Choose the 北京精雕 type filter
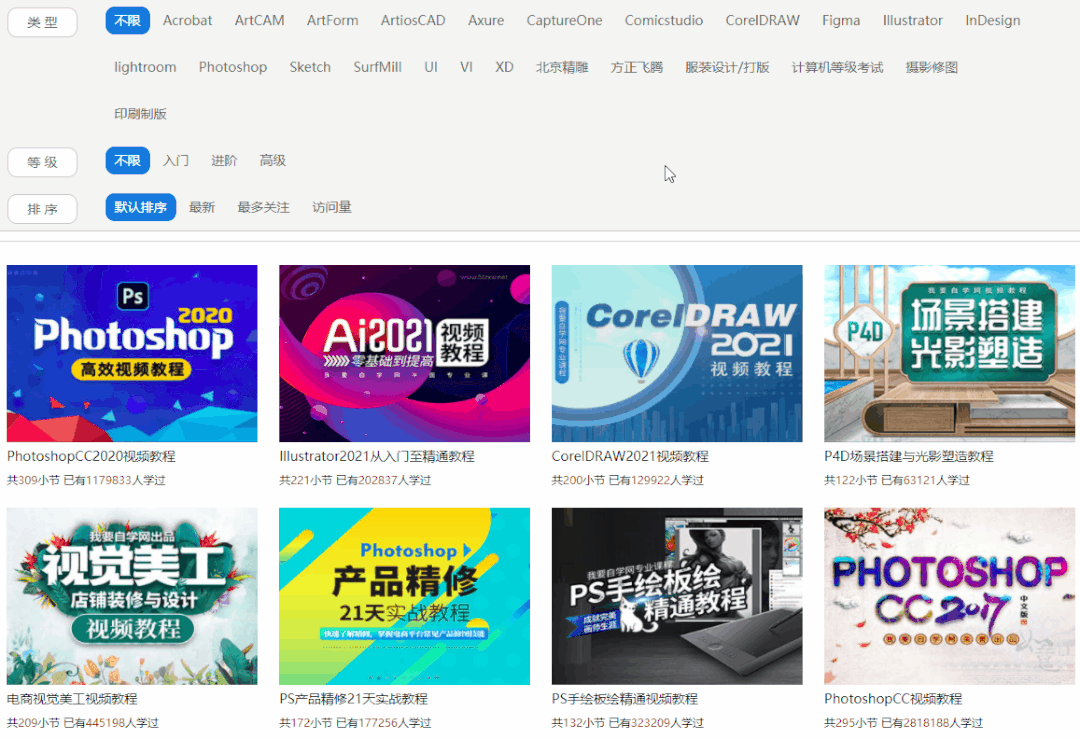The width and height of the screenshot is (1080, 739). (562, 67)
